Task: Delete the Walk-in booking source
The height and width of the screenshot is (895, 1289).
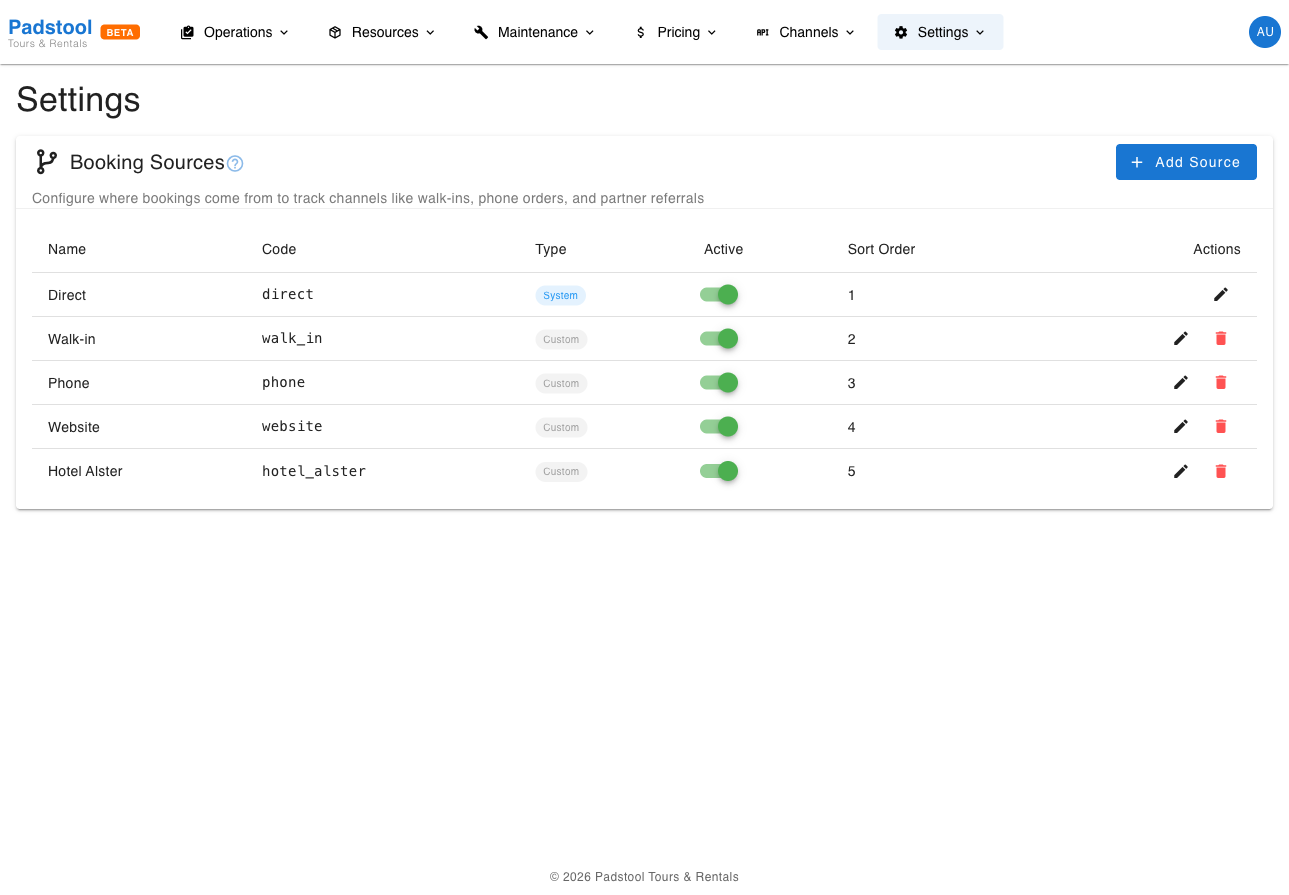Action: tap(1220, 339)
